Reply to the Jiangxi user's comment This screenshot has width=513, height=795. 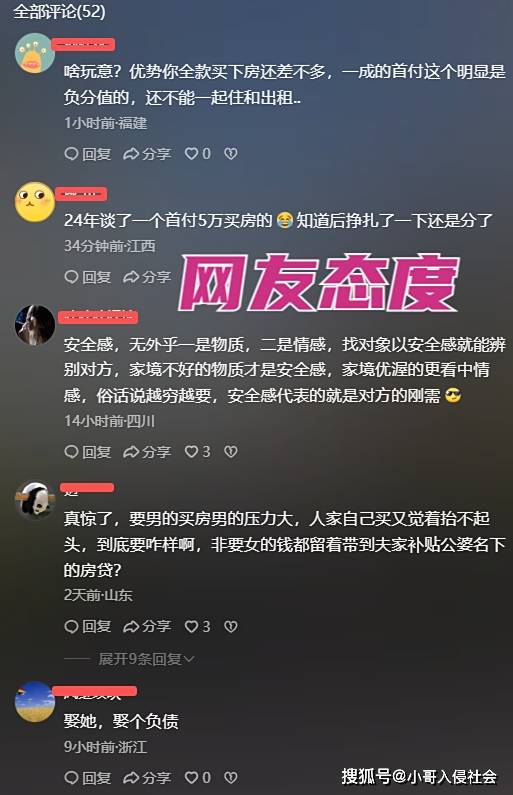coord(88,277)
